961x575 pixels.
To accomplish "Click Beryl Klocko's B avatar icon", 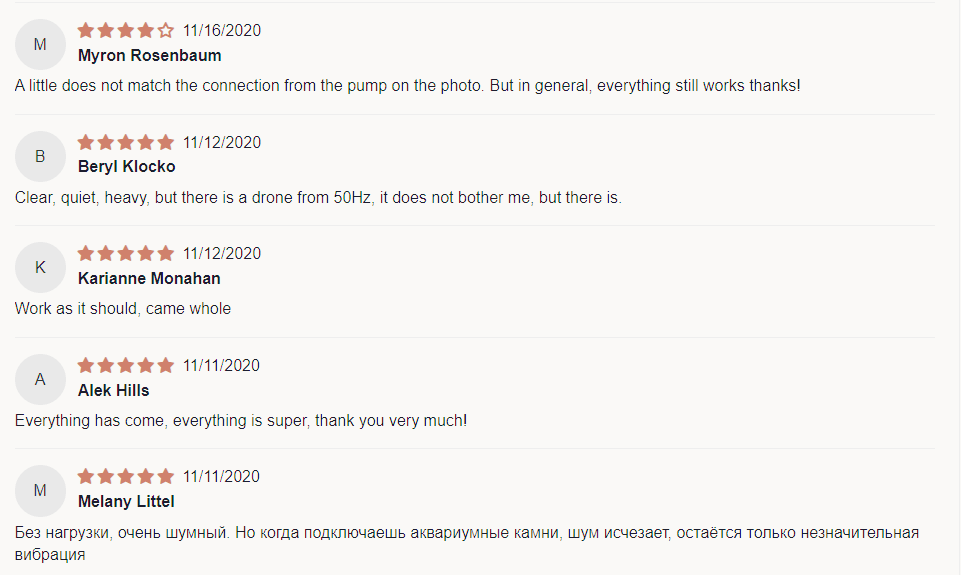I will click(40, 156).
